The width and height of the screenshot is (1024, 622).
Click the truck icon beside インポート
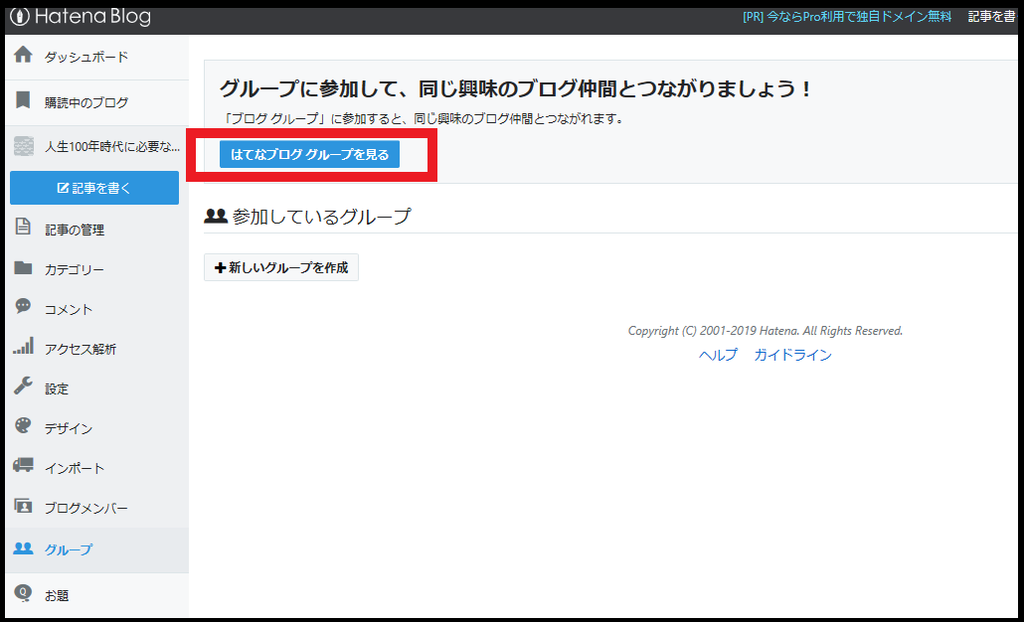23,466
